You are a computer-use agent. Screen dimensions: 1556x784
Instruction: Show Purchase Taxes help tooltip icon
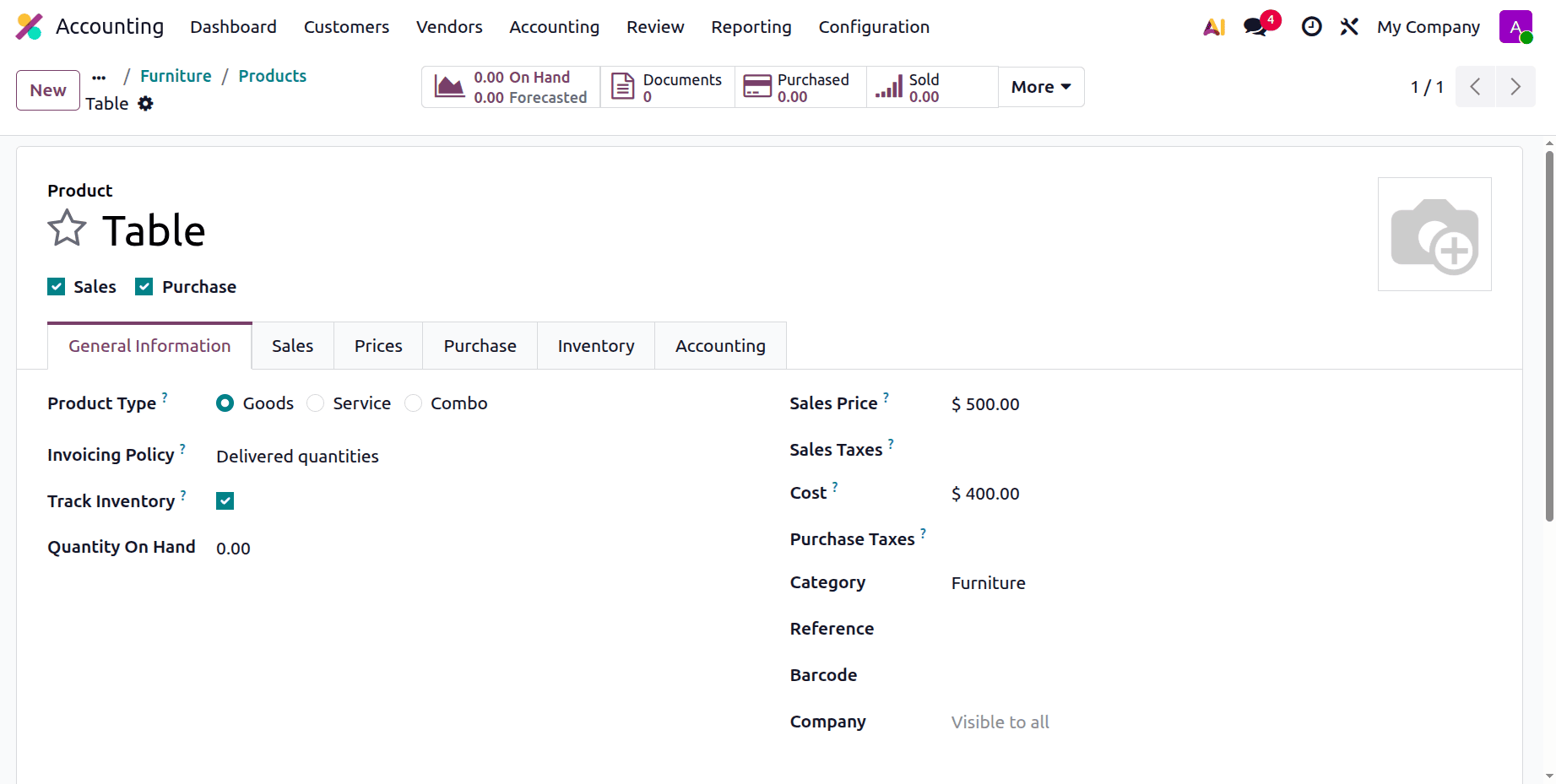tap(924, 533)
